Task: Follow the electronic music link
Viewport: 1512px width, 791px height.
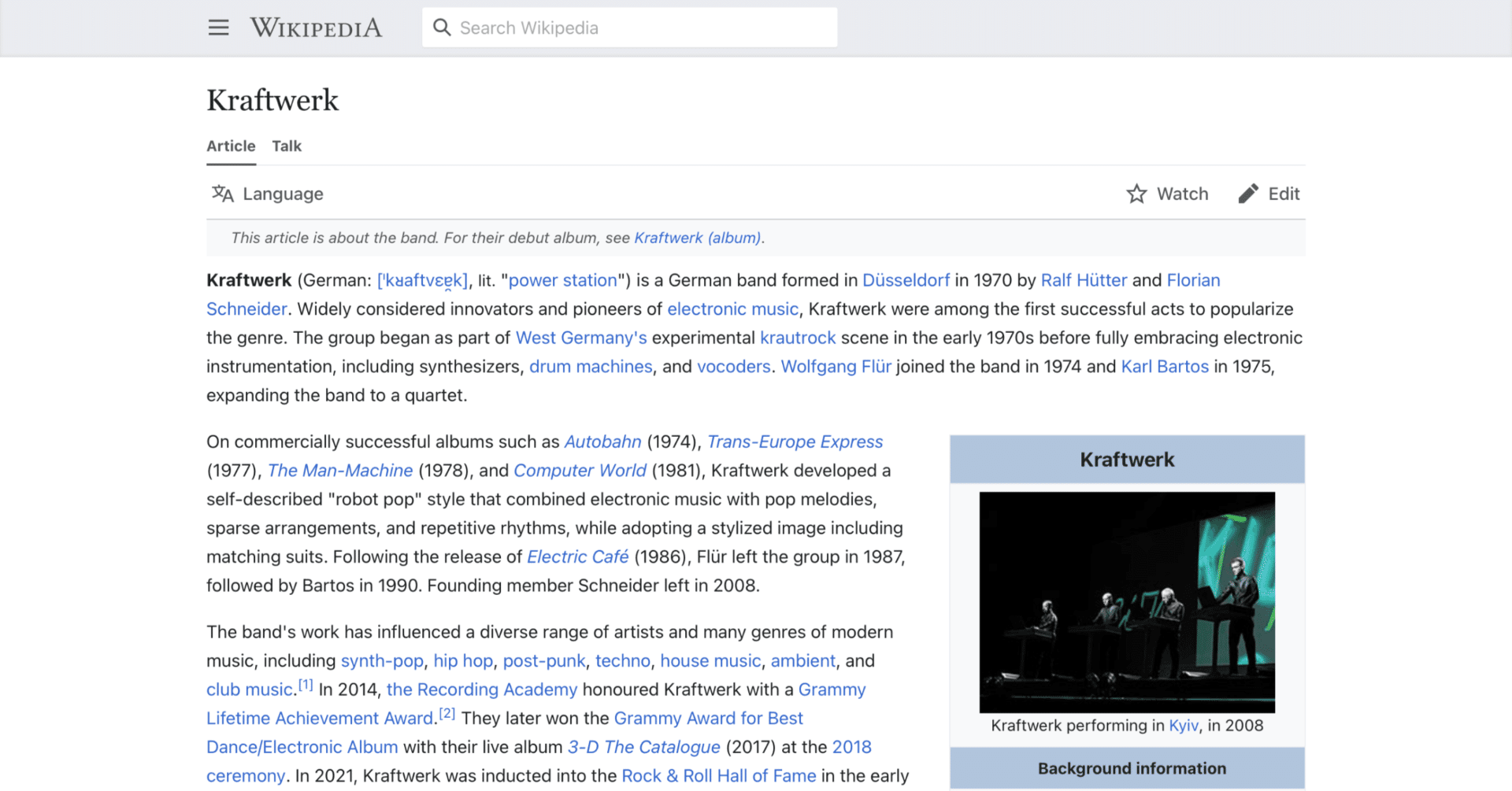Action: click(x=733, y=309)
